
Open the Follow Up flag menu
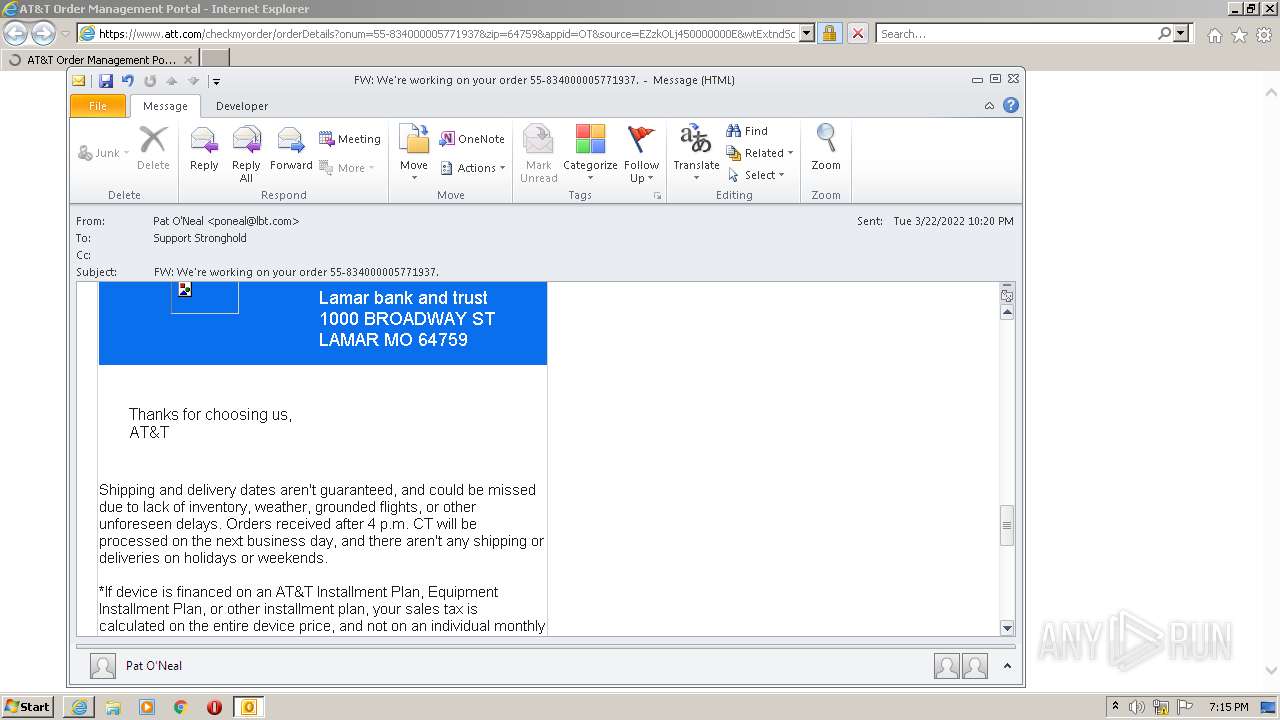click(x=641, y=152)
